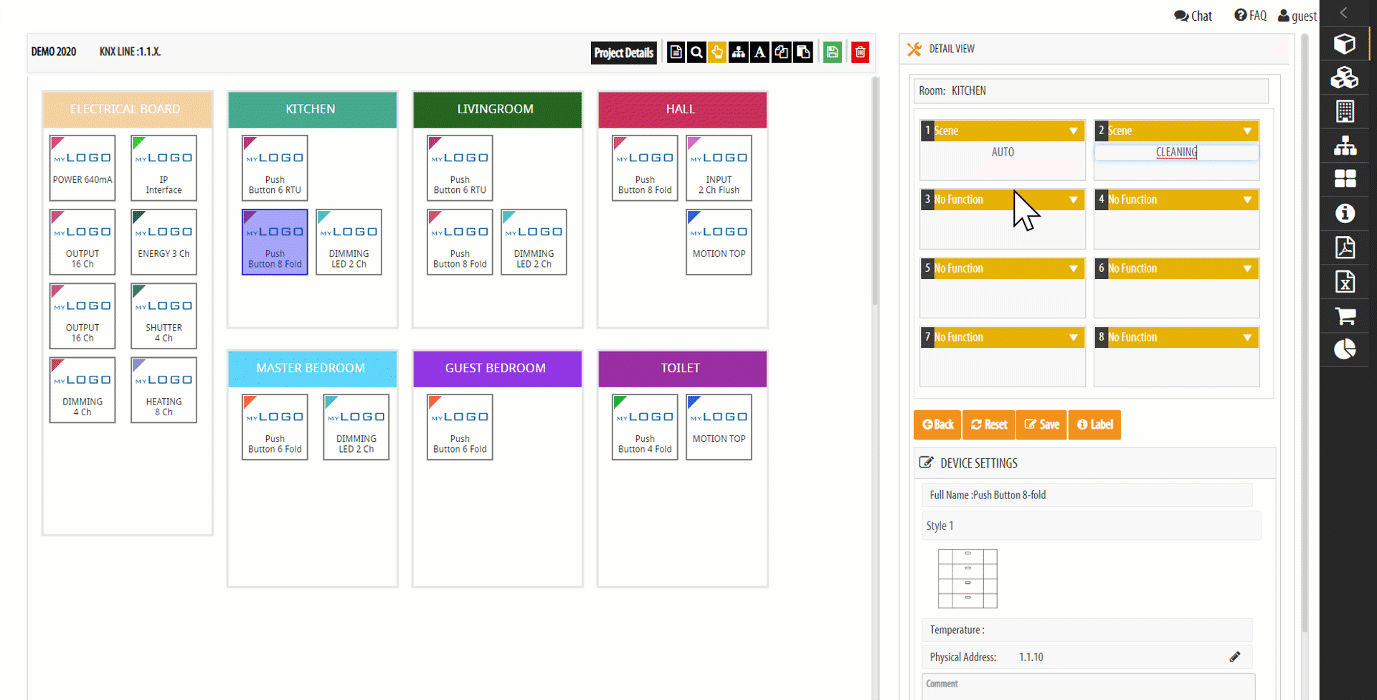Open the FAQ link in top bar

point(1250,16)
